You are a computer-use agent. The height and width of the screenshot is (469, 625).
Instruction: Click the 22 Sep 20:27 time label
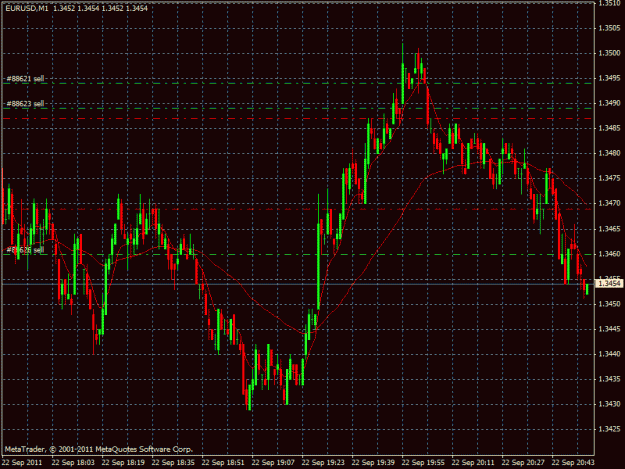(523, 463)
